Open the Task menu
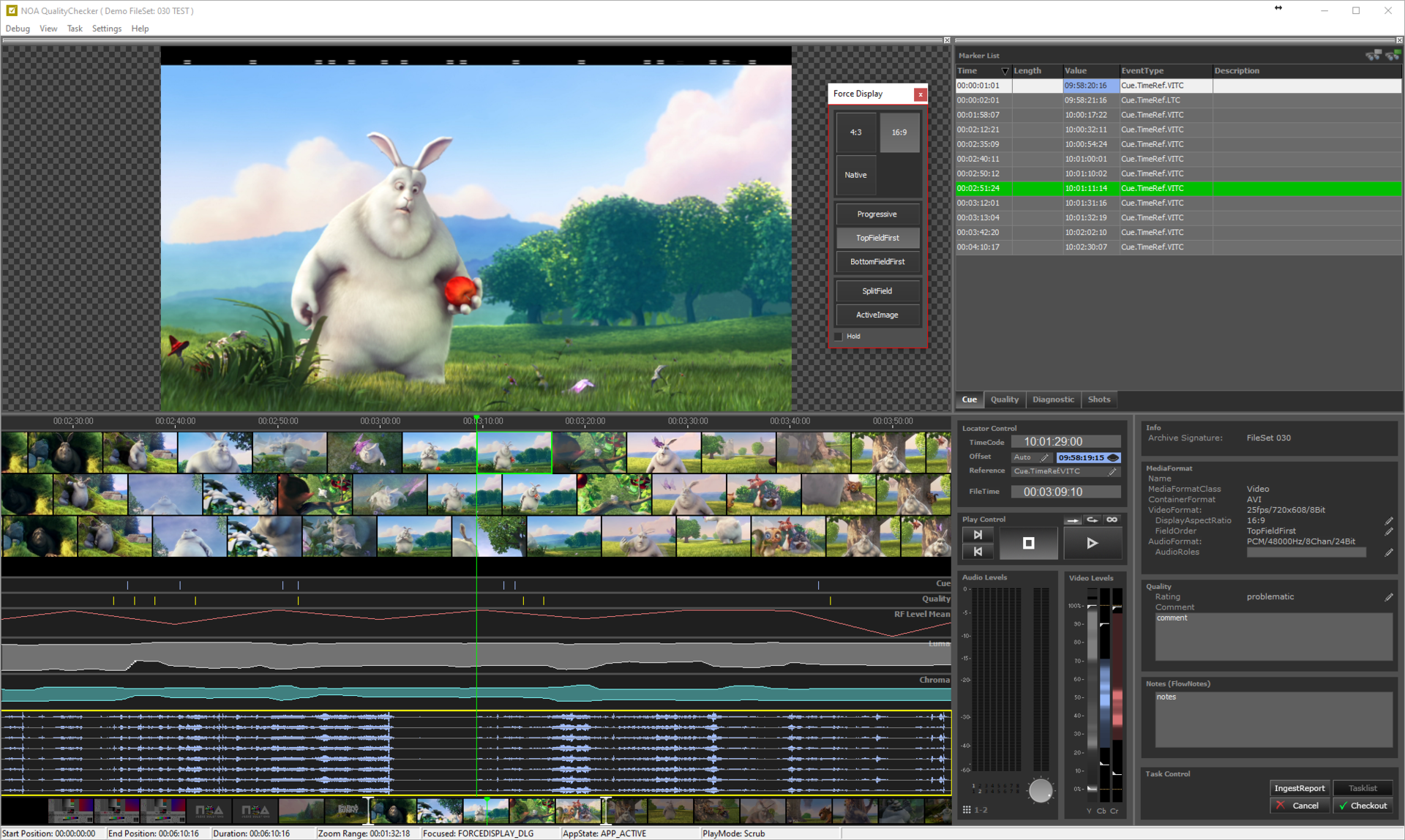The image size is (1405, 840). [x=75, y=29]
